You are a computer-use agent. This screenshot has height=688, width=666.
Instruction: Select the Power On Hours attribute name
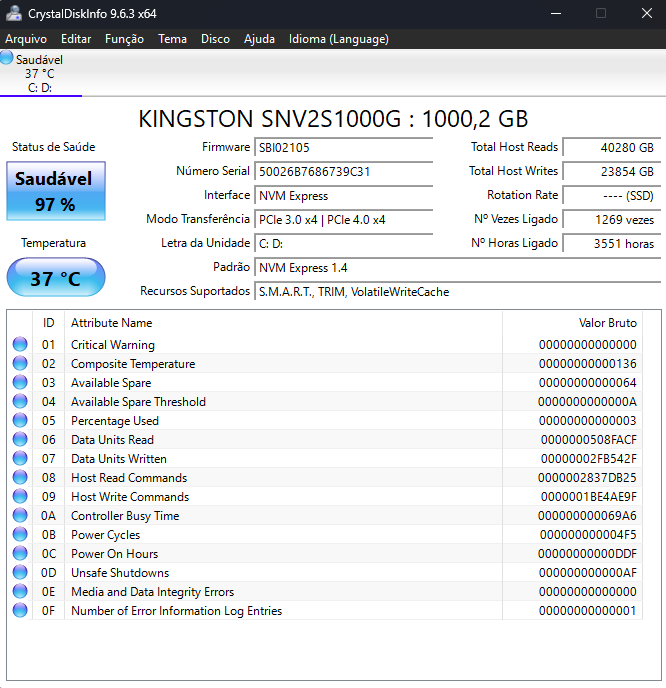115,554
